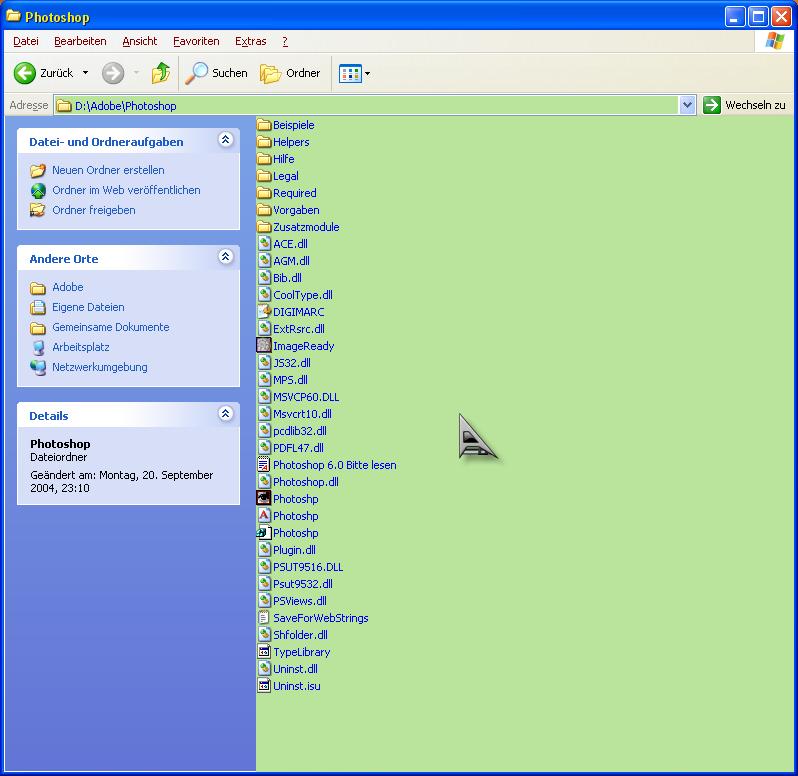Click Ordner freigeben link
The width and height of the screenshot is (798, 776).
tap(94, 210)
